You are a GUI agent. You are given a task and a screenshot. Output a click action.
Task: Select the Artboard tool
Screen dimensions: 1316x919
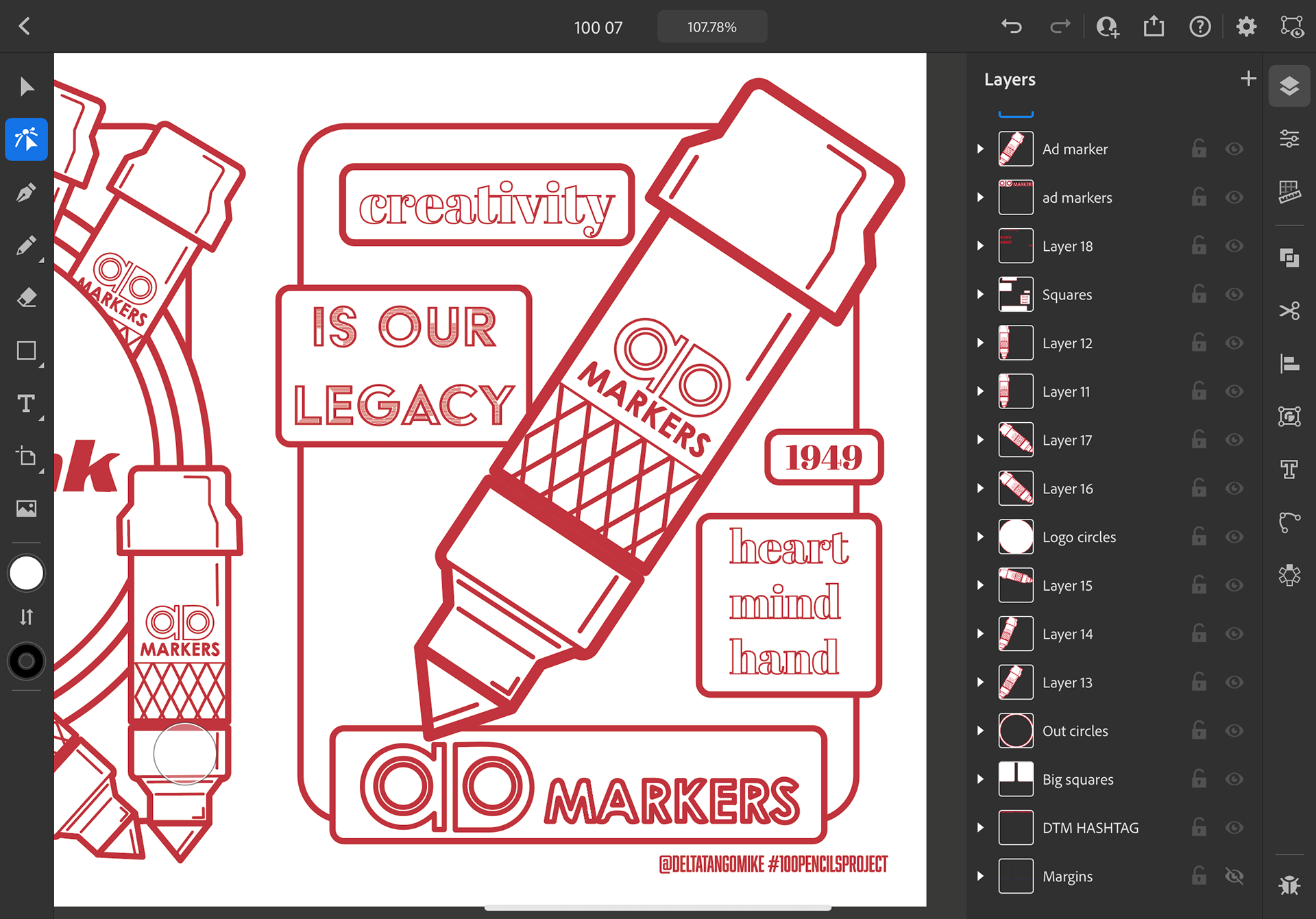(x=26, y=456)
